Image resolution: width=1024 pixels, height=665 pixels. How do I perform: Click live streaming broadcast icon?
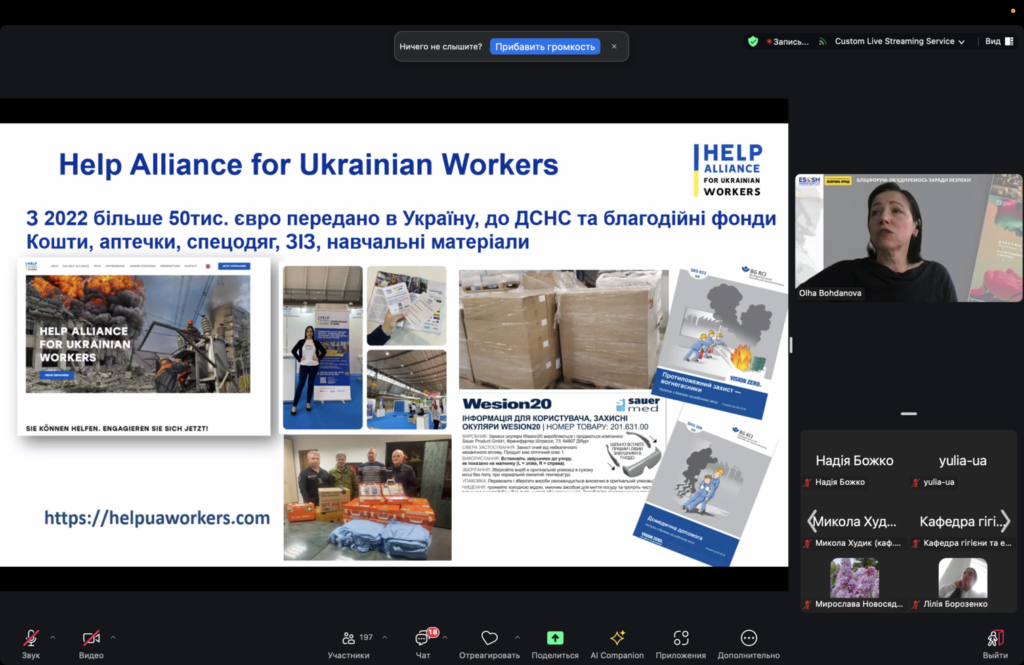tap(823, 41)
